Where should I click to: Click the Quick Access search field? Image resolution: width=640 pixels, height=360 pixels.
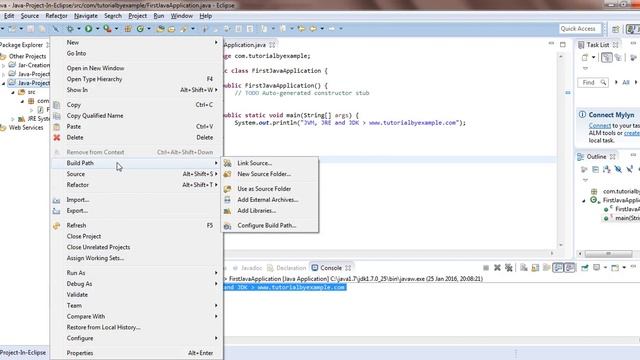580,29
